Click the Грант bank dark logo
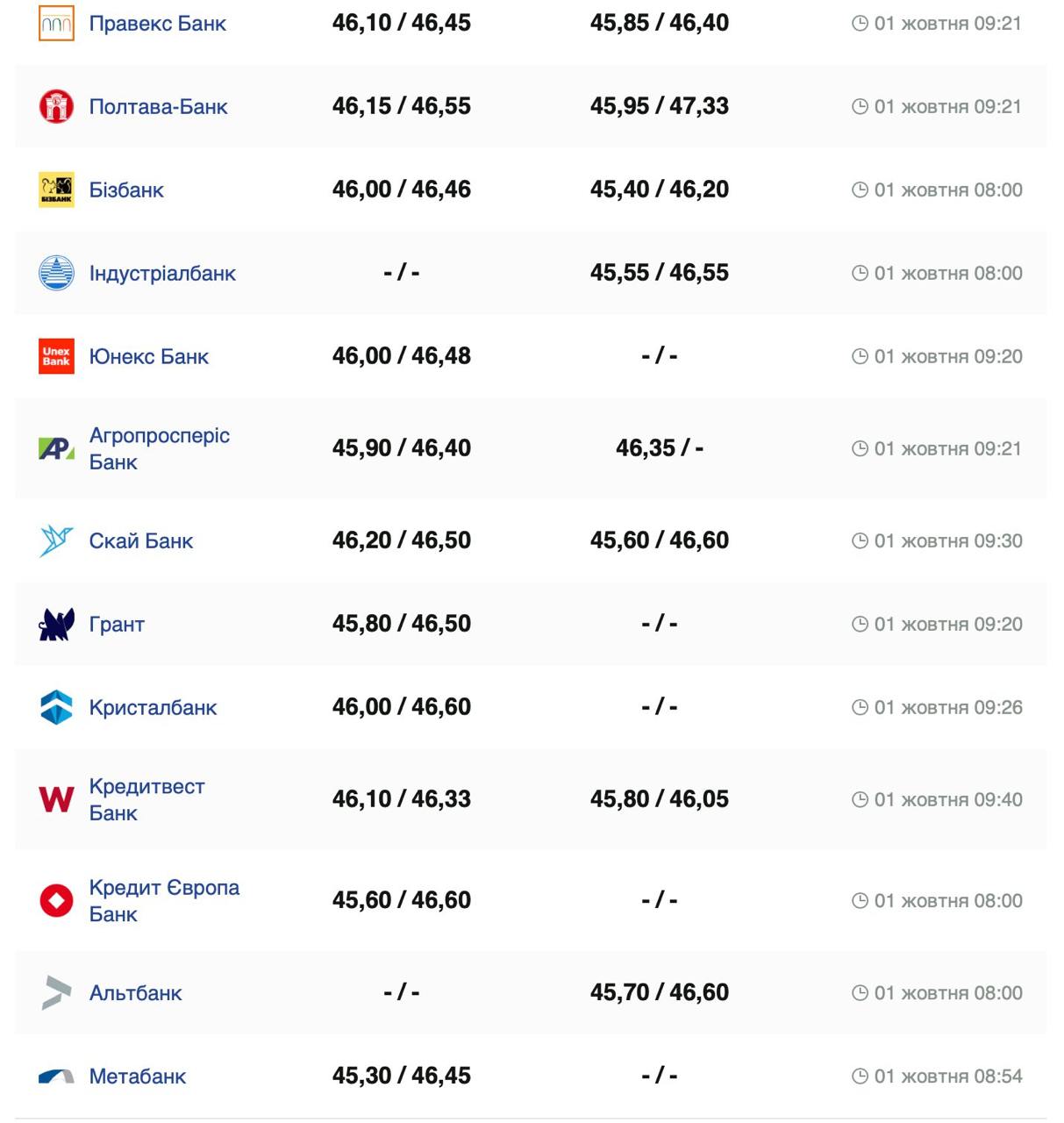The image size is (1064, 1123). point(56,624)
